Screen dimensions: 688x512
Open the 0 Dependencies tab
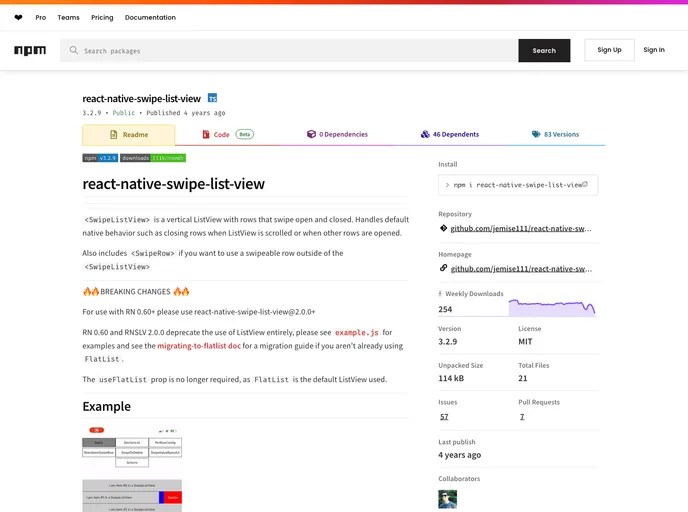(337, 134)
